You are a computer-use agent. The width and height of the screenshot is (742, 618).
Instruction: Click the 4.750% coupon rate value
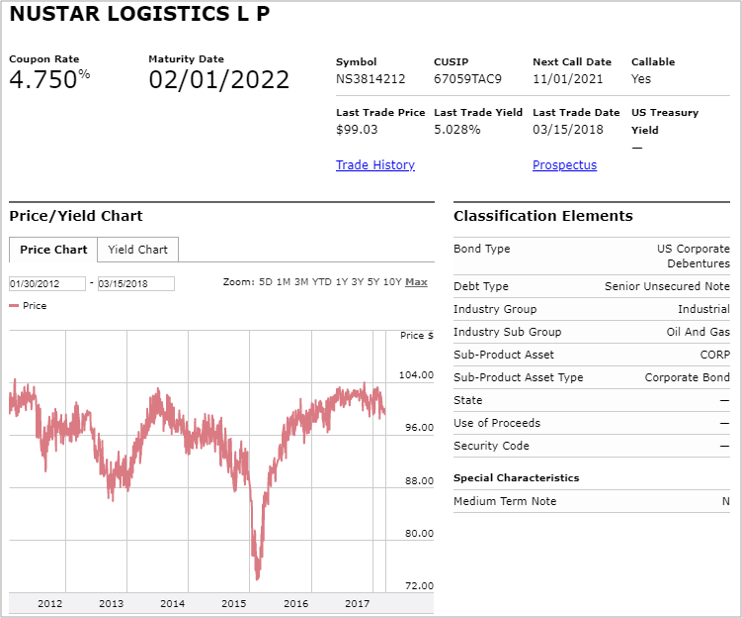click(50, 79)
